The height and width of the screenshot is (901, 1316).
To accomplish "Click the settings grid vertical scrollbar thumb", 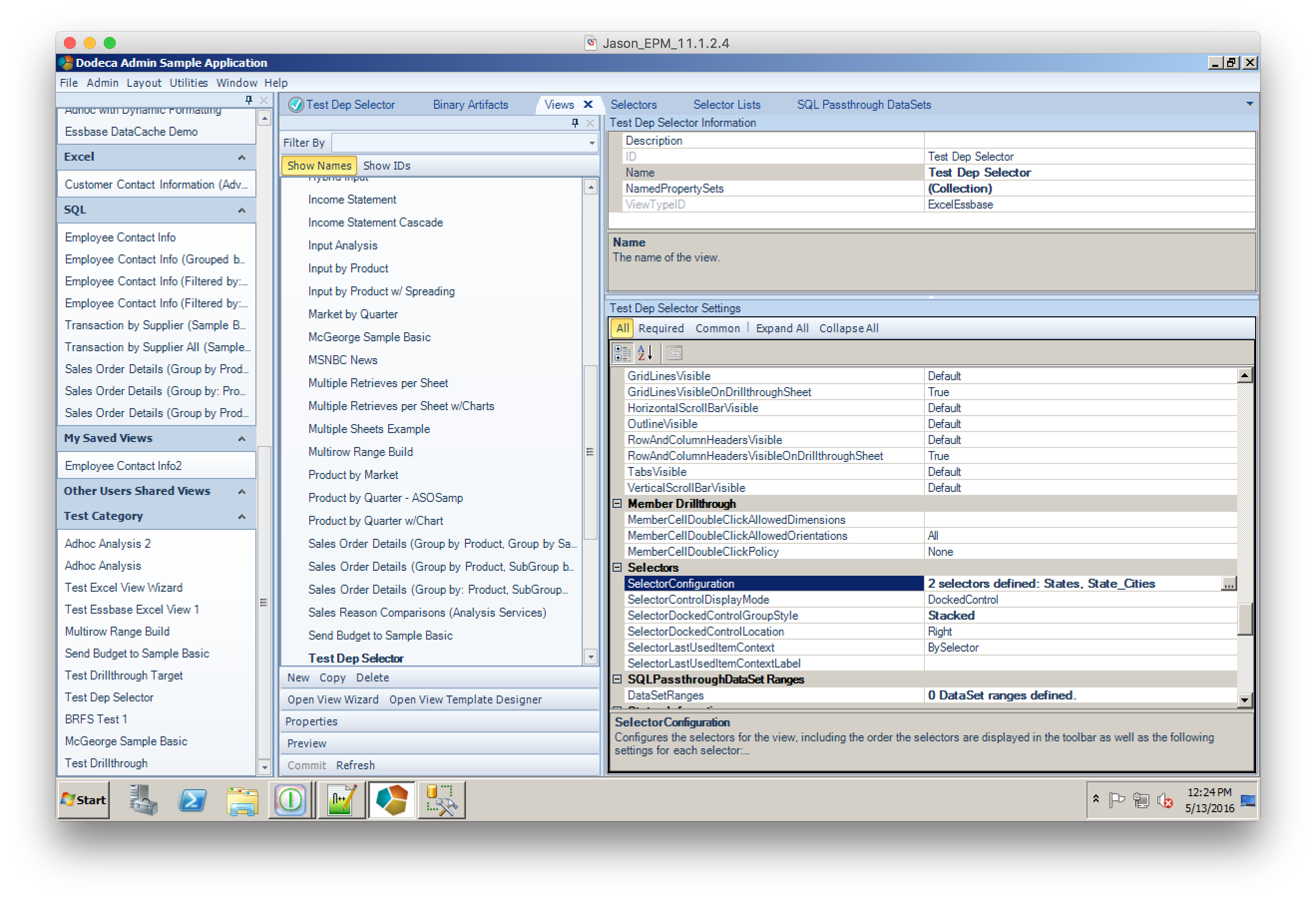I will (x=1244, y=619).
